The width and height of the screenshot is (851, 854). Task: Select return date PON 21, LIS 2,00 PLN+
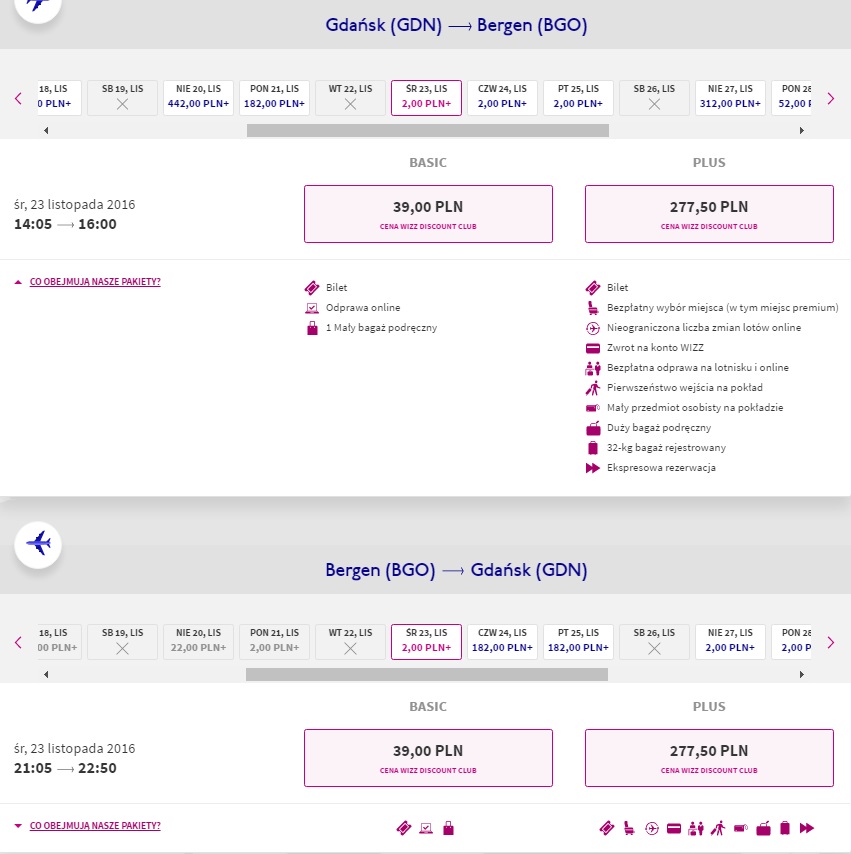(x=275, y=642)
